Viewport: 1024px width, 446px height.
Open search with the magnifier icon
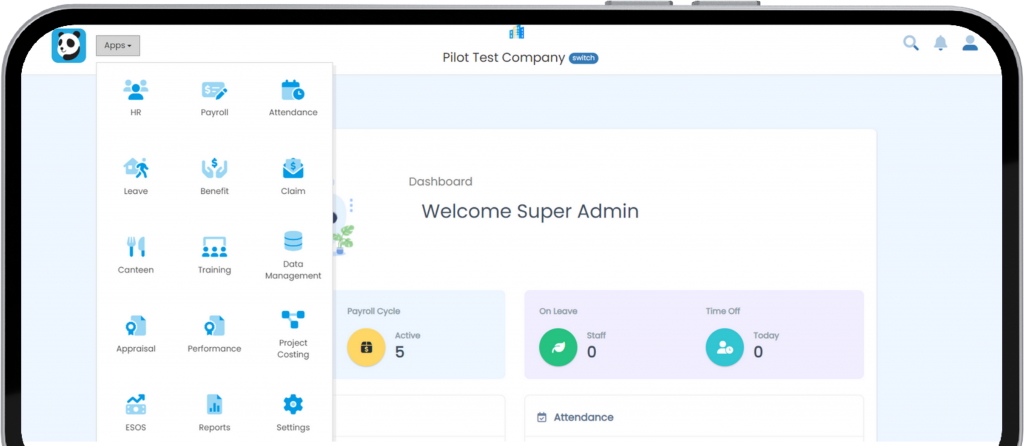pyautogui.click(x=911, y=43)
